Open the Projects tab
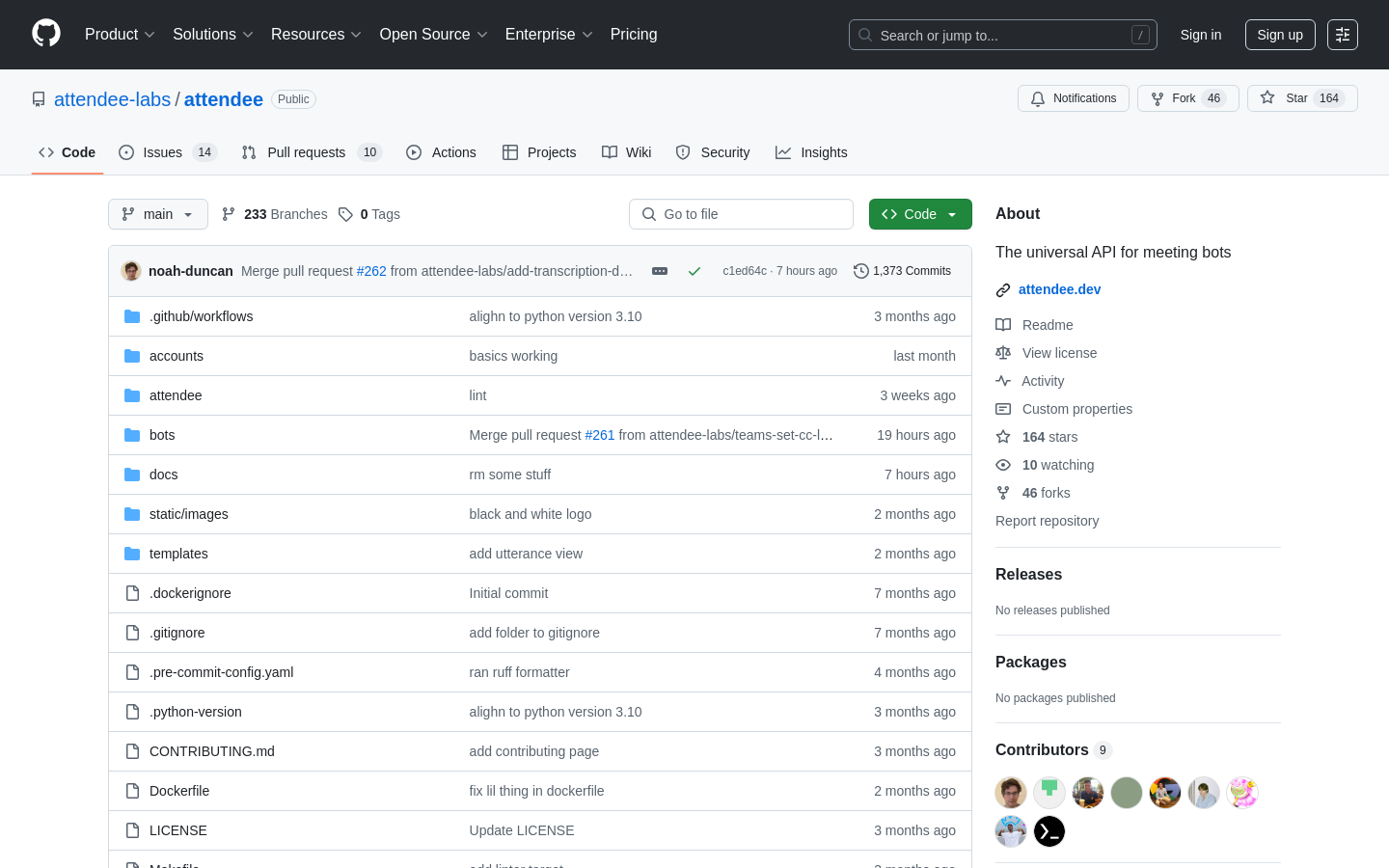 (x=539, y=152)
